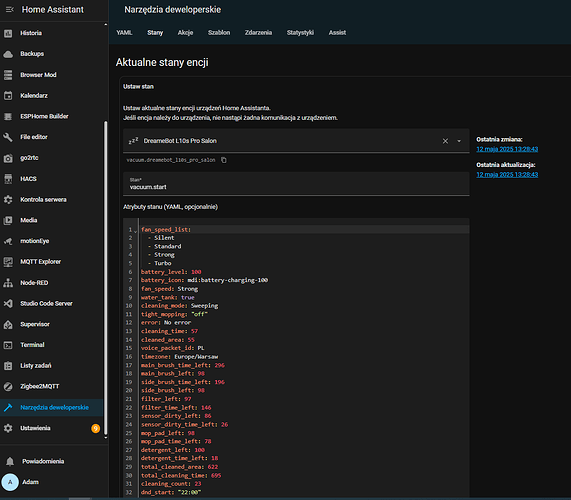This screenshot has height=500, width=571.
Task: Click the Adam user avatar
Action: coord(10,482)
